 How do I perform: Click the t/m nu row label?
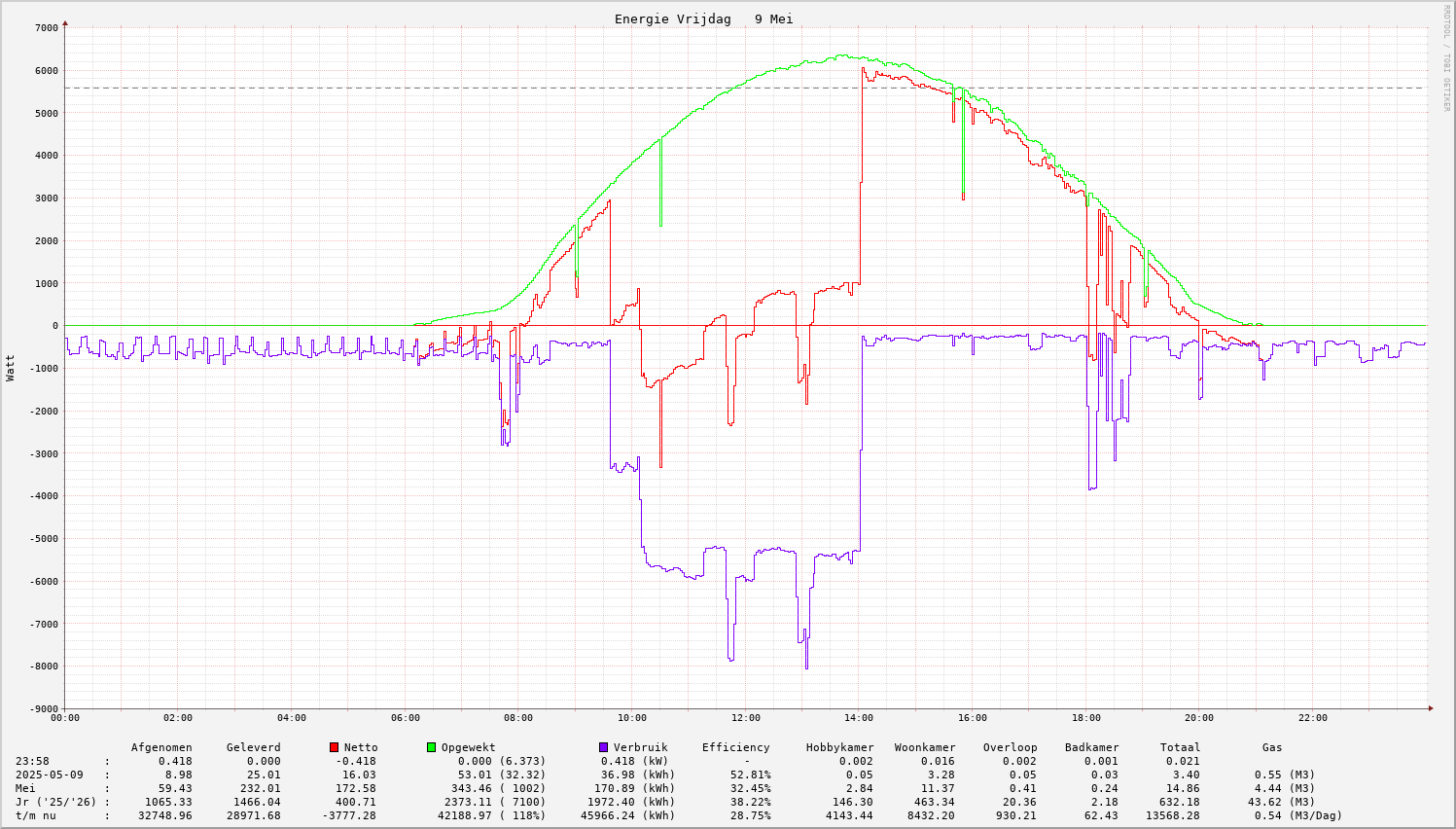[x=36, y=815]
